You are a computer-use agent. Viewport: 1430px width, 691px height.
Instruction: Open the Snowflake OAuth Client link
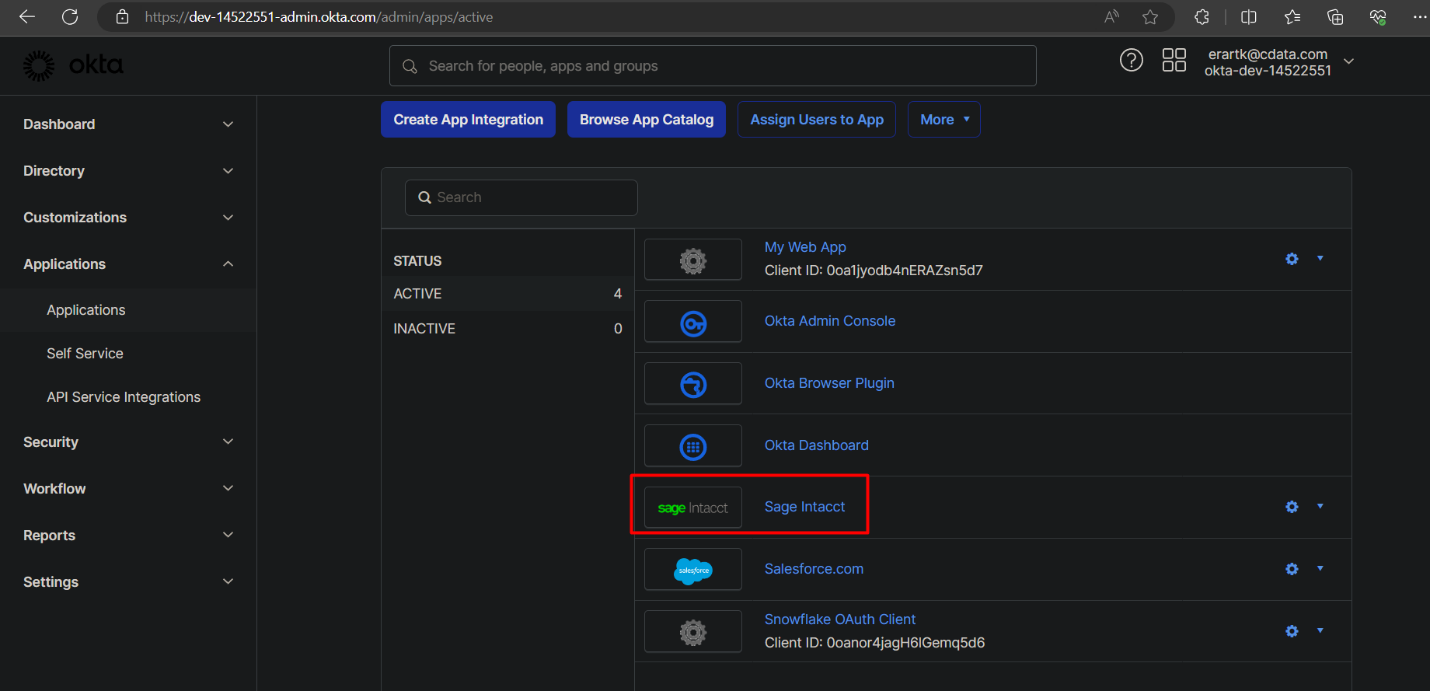(x=840, y=619)
